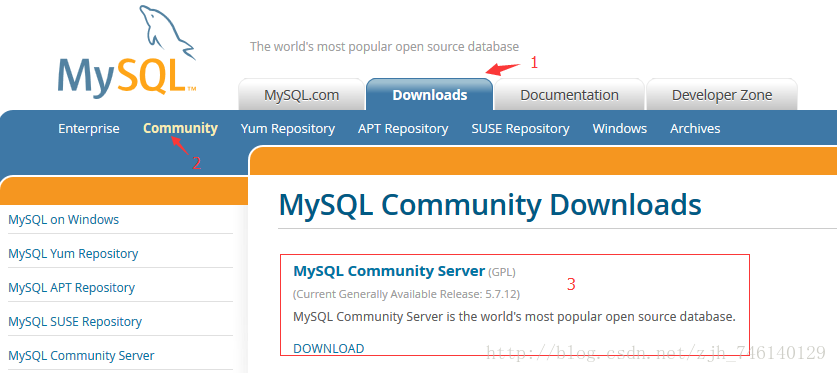
Task: Open SUSE Repository in the top submenu
Action: point(520,129)
